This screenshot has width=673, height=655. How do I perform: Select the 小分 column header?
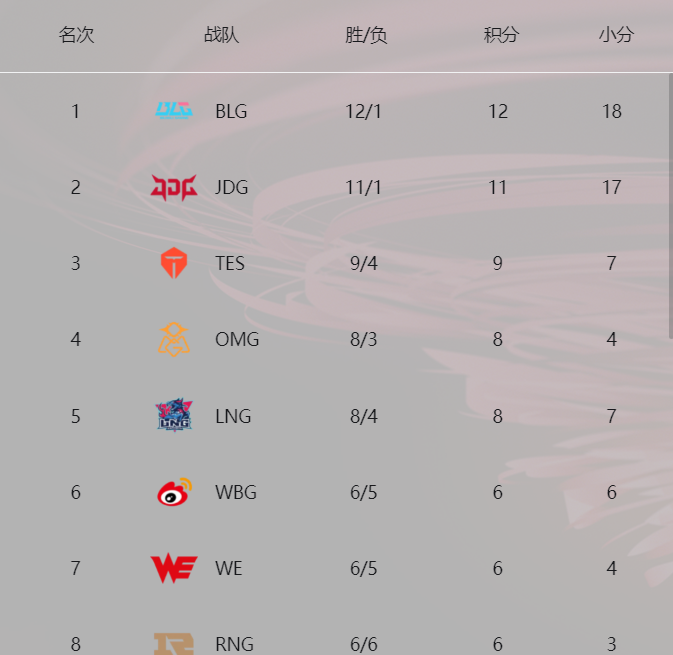[x=616, y=35]
